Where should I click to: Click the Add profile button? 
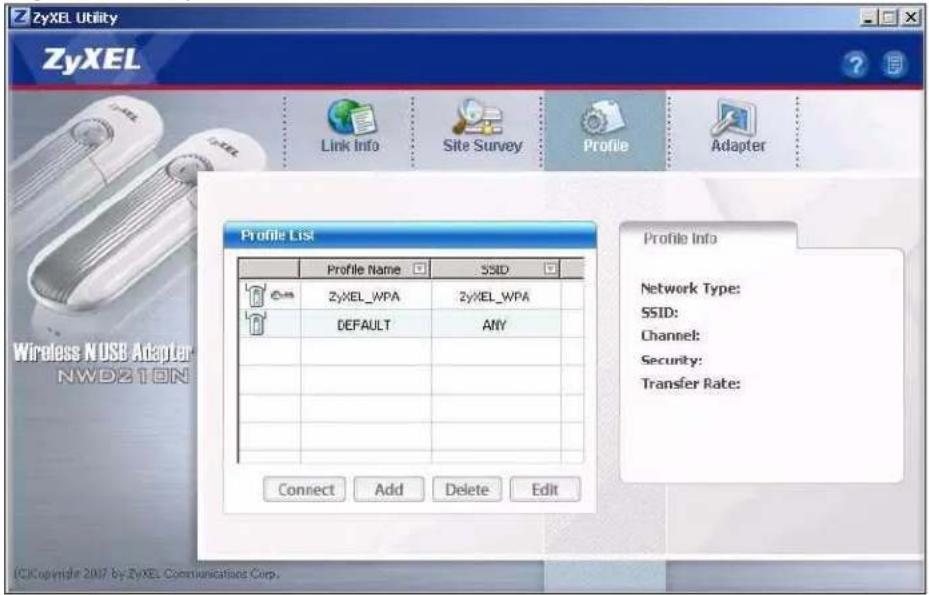click(x=389, y=490)
